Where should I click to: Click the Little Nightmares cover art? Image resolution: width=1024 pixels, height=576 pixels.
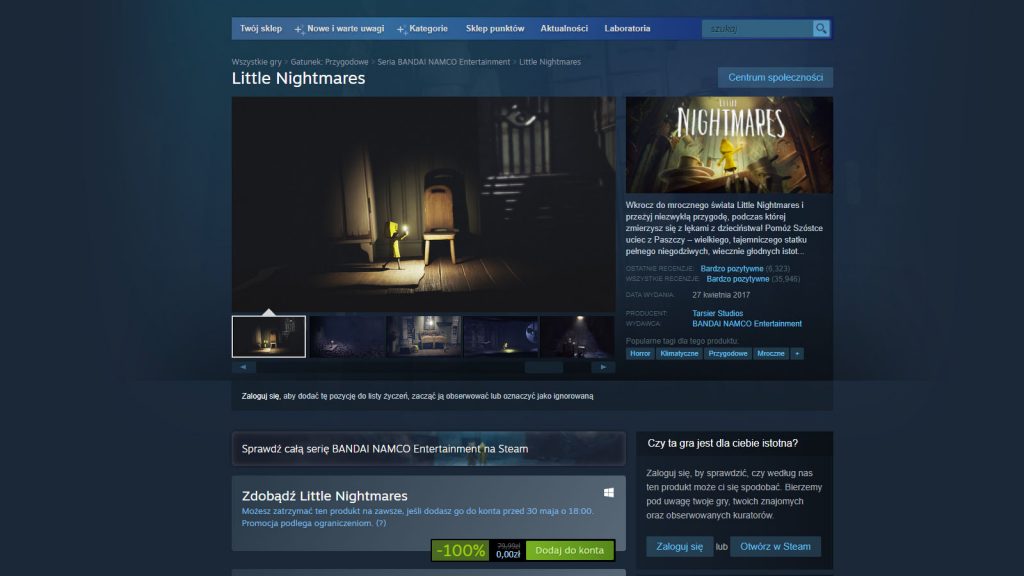tap(729, 145)
